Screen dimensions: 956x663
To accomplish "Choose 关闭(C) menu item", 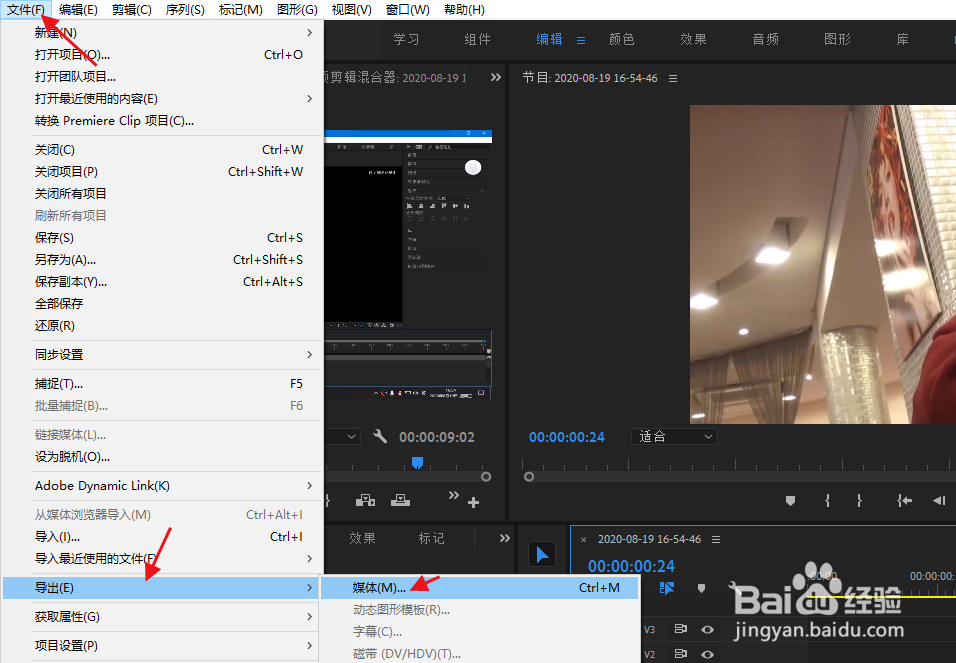I will [x=162, y=150].
